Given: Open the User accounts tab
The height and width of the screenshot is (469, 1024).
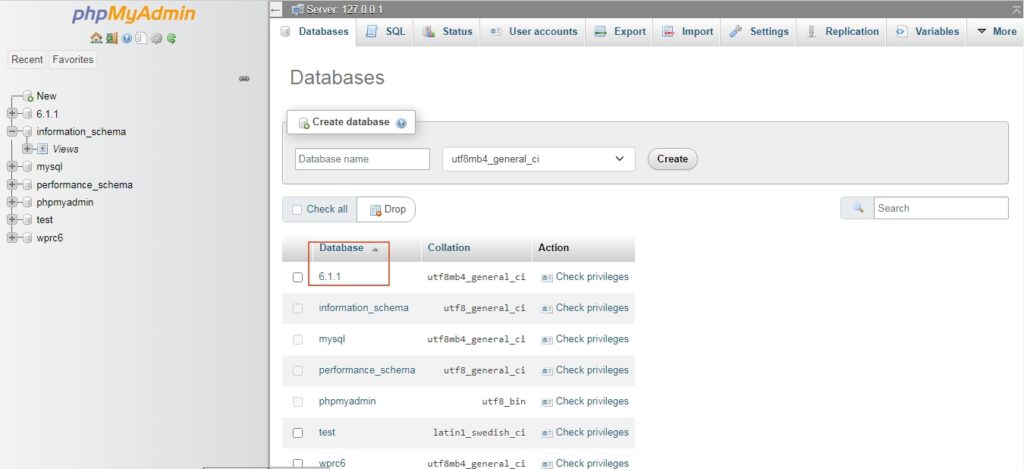Looking at the screenshot, I should (533, 31).
